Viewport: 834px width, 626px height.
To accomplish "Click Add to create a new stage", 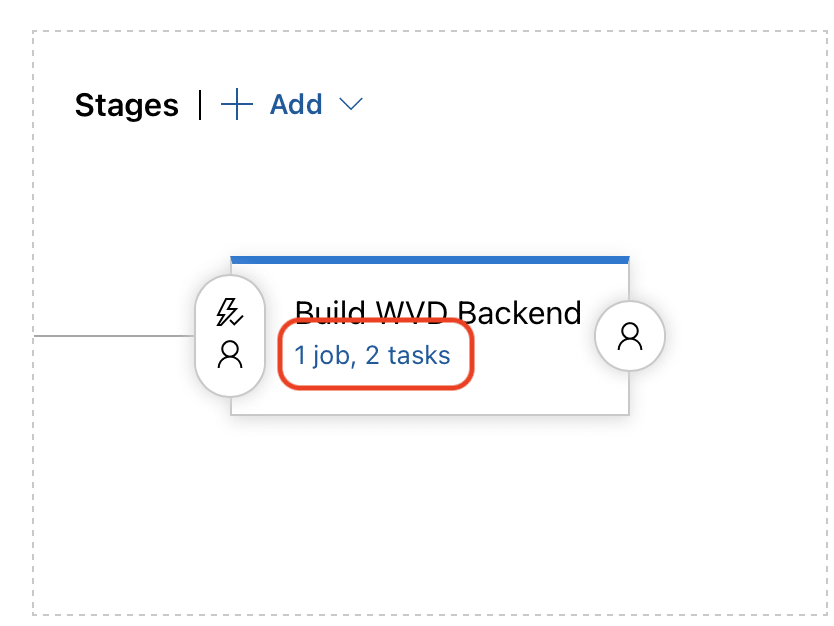I will [x=294, y=104].
